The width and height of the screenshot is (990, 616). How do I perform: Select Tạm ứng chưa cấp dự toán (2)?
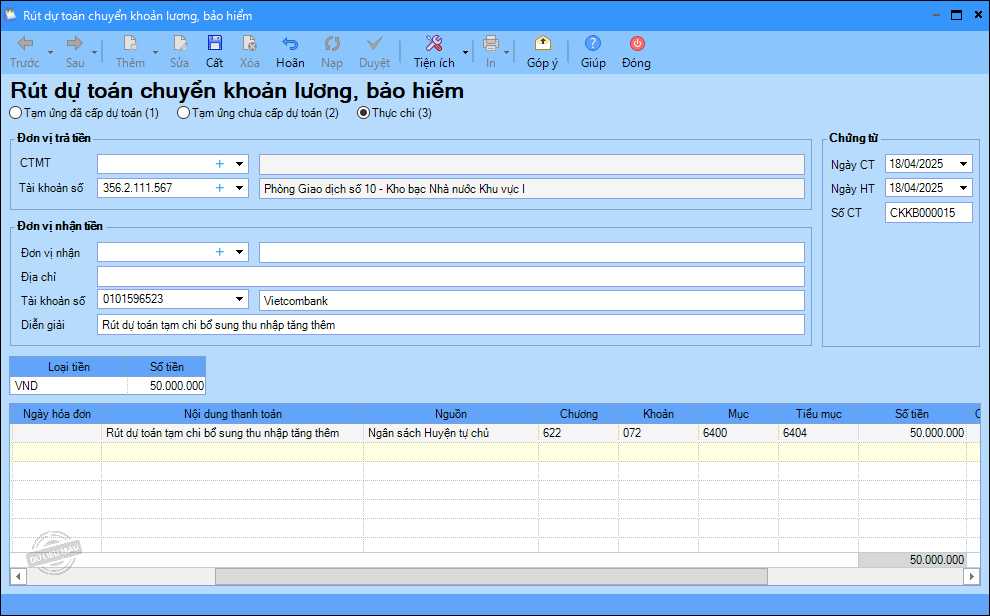258,114
